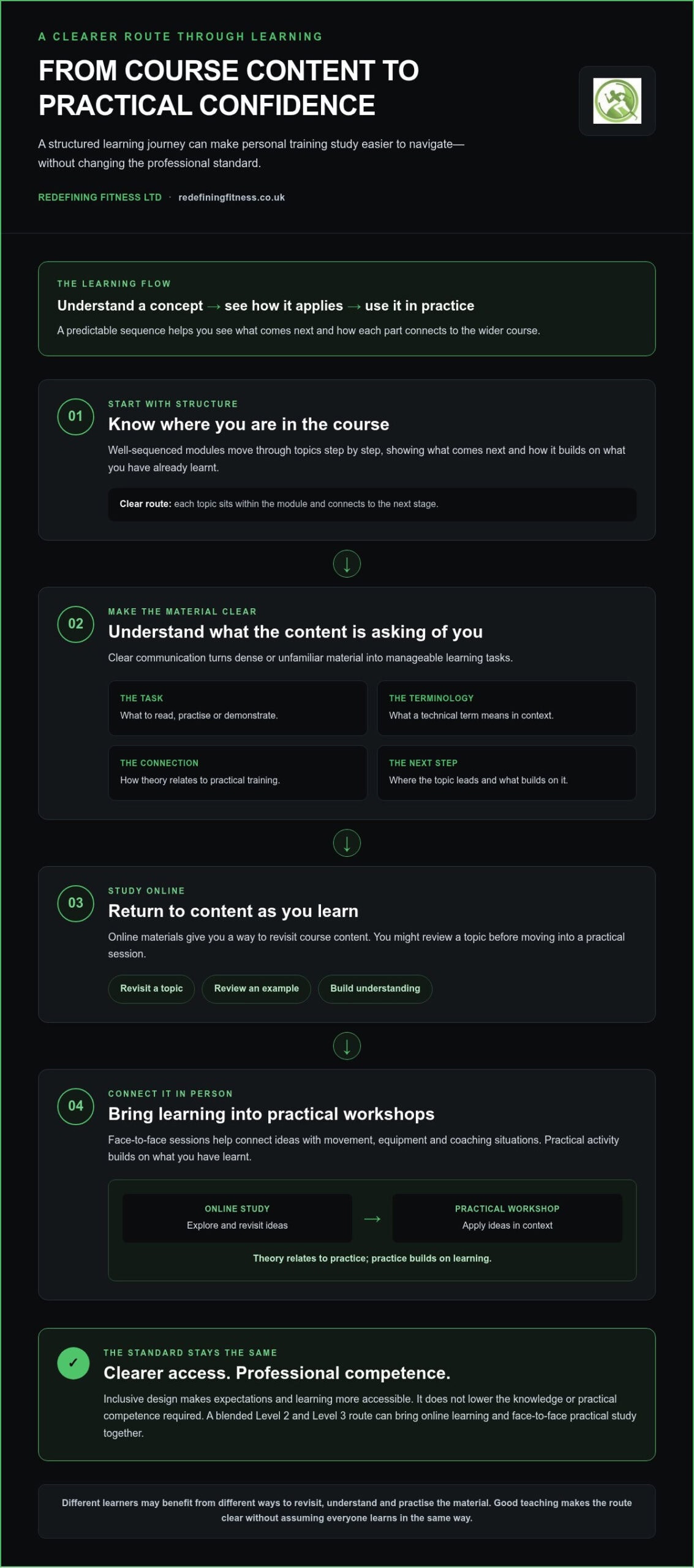Click The Task card

238,708
